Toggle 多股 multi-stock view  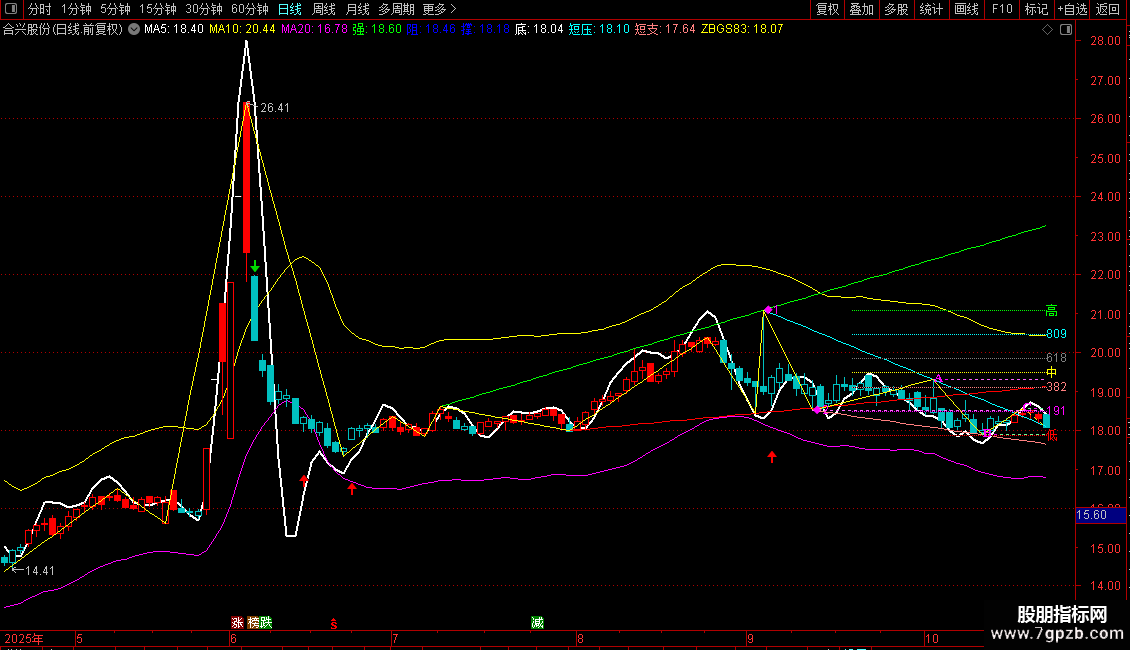pyautogui.click(x=896, y=9)
